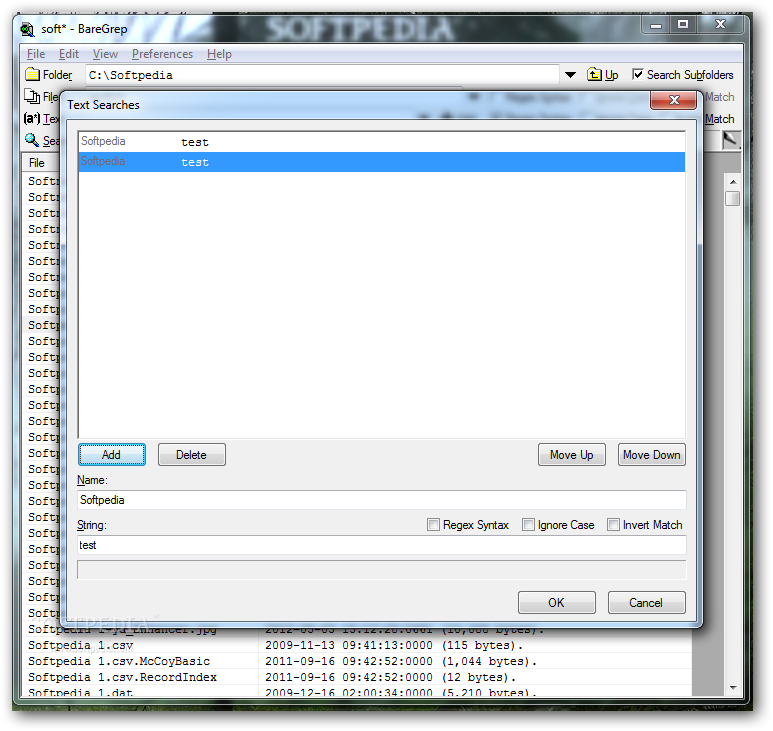Enable Ignore Case checkbox
773x731 pixels.
[x=528, y=524]
